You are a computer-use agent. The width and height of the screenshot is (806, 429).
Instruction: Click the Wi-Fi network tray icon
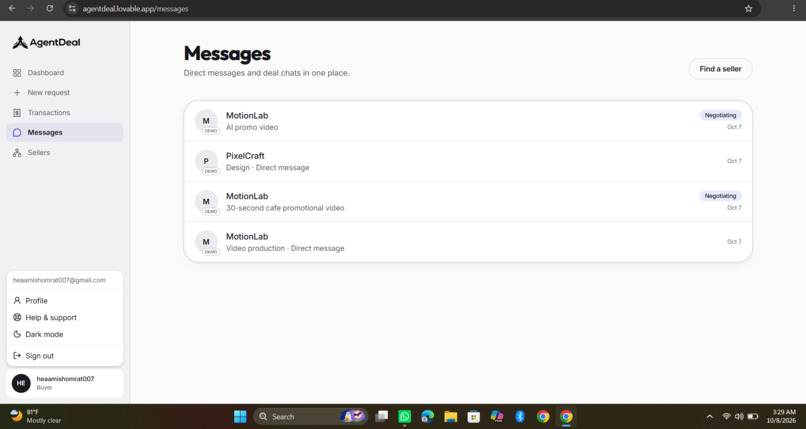[x=726, y=416]
